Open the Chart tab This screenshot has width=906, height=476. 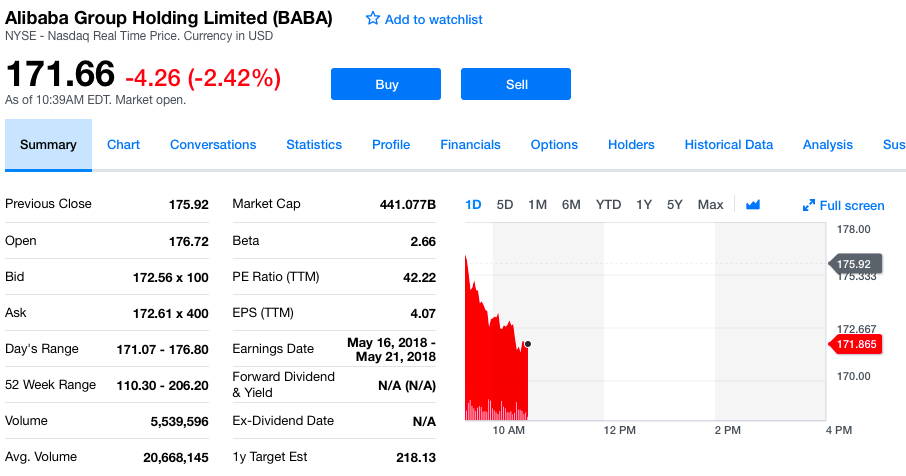[x=123, y=145]
